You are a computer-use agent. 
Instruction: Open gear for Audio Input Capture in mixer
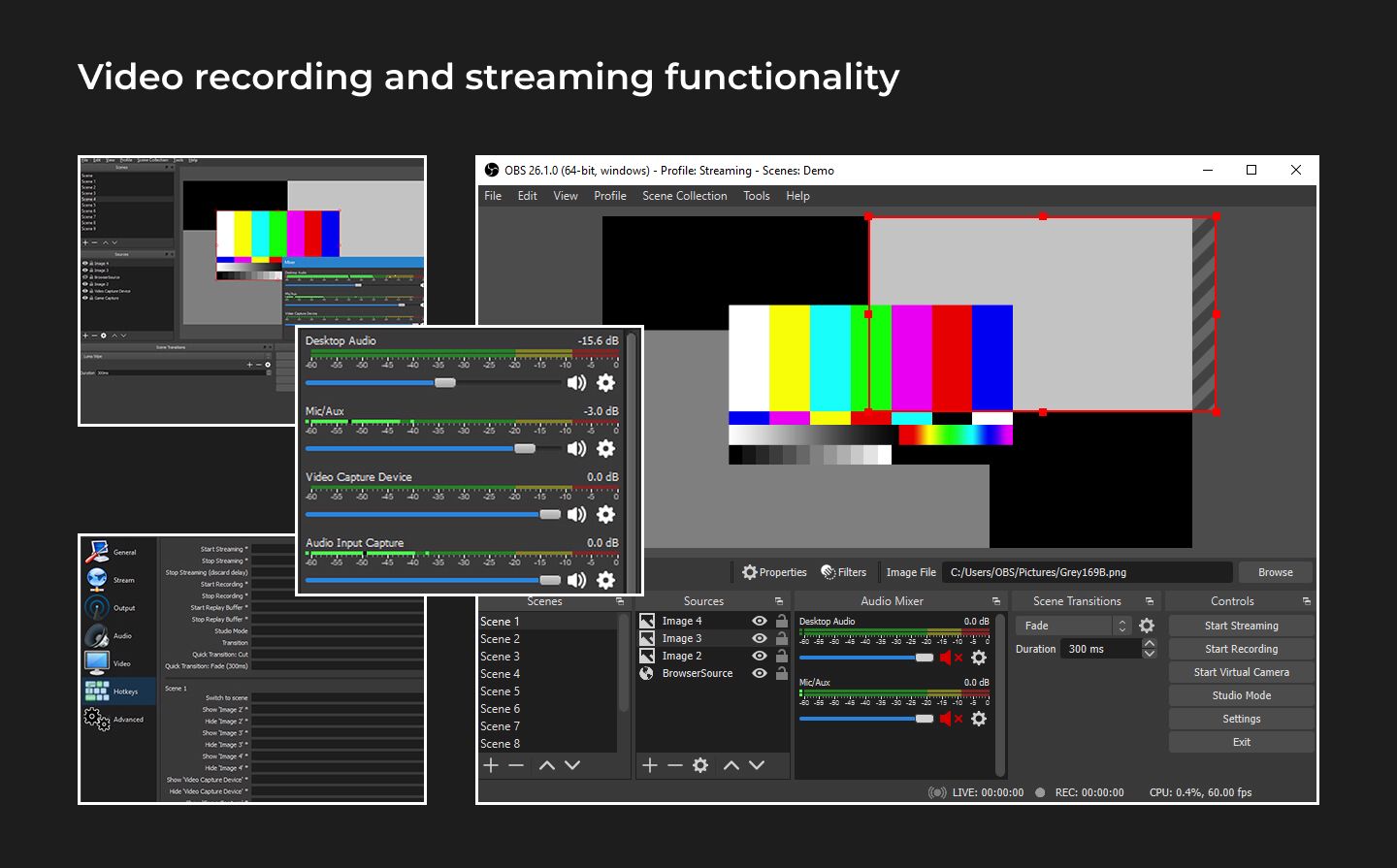tap(605, 580)
